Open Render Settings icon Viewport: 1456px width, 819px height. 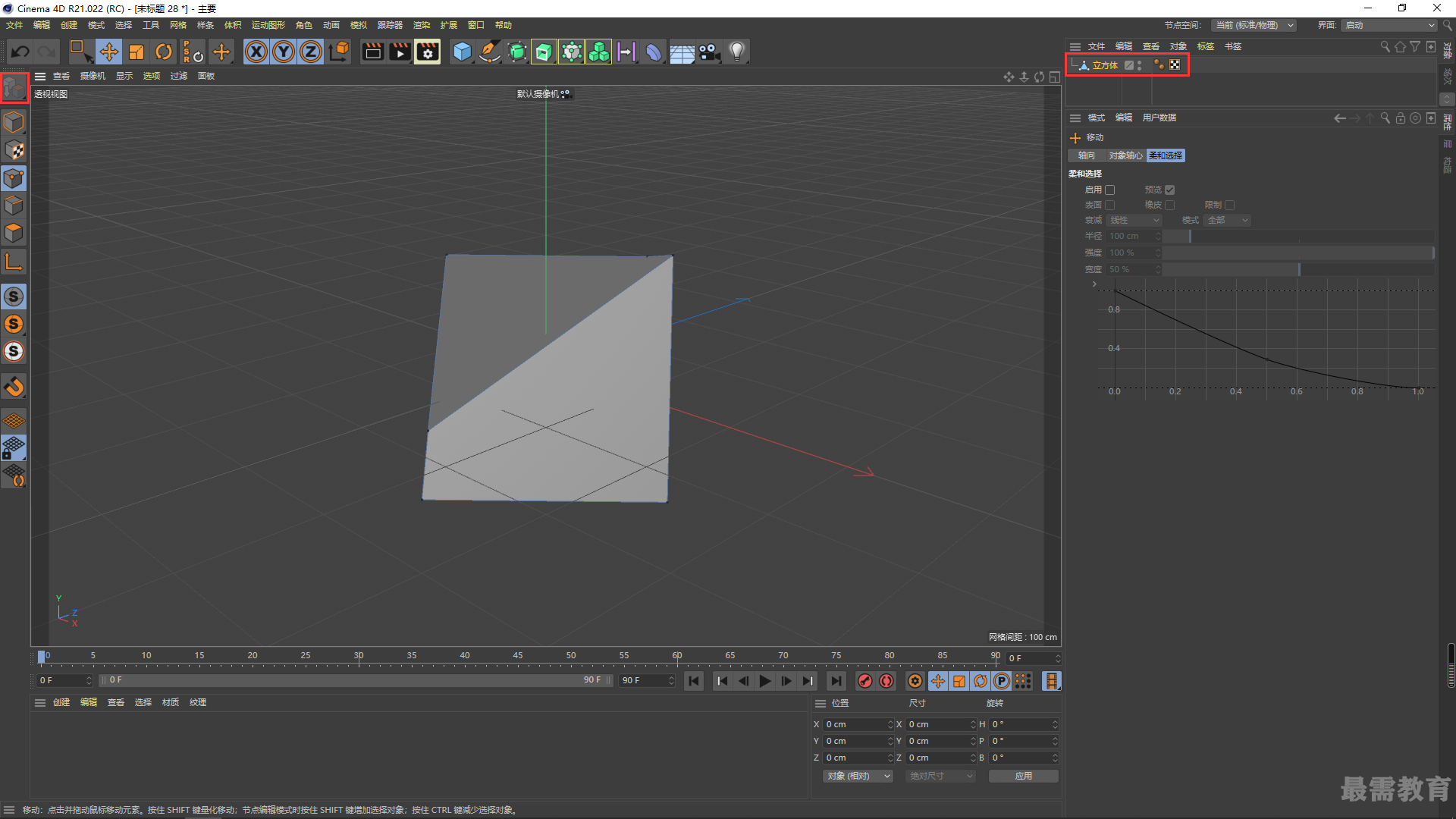point(427,52)
